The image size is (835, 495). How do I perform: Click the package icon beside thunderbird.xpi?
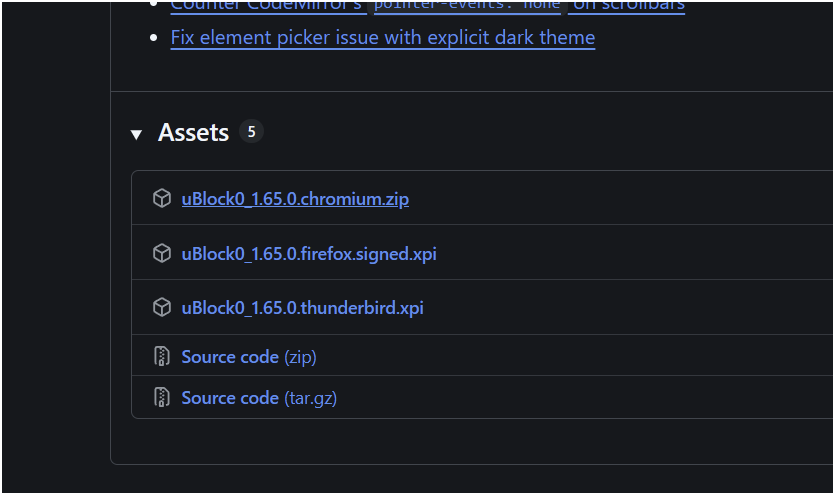click(162, 307)
